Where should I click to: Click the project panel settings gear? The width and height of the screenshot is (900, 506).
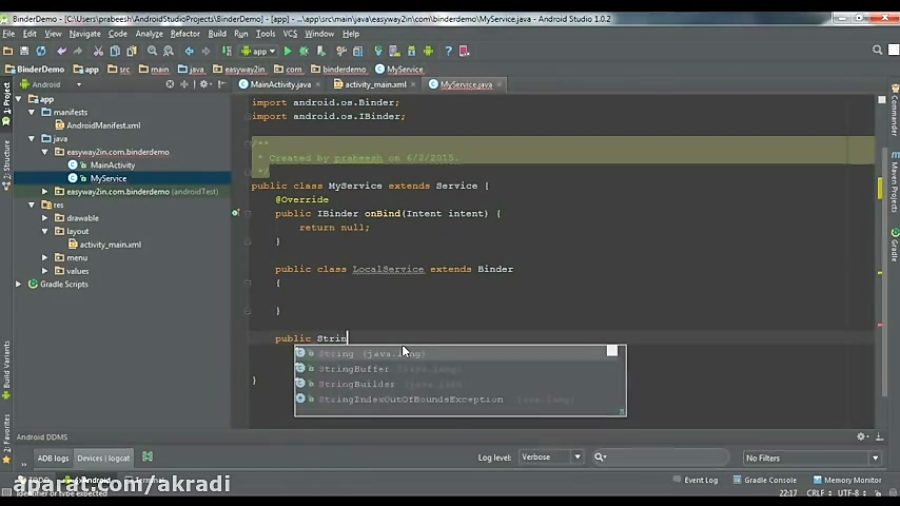(x=204, y=84)
